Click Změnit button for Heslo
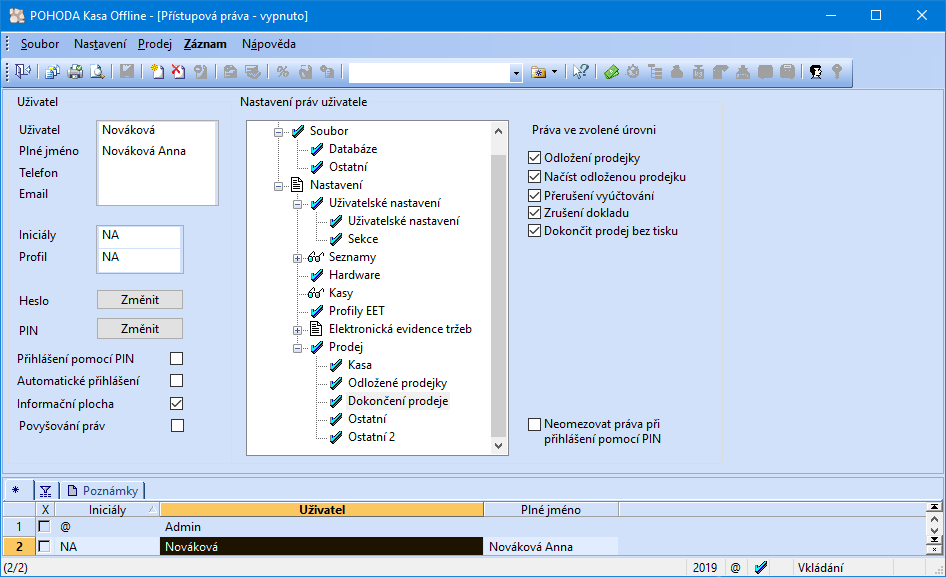The image size is (946, 577). click(140, 300)
